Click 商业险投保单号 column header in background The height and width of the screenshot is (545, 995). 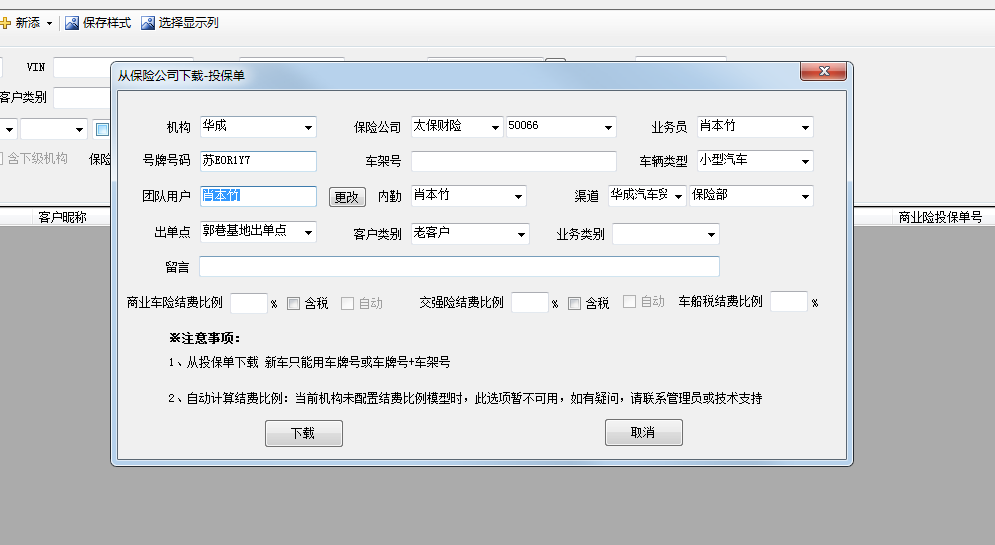point(940,217)
